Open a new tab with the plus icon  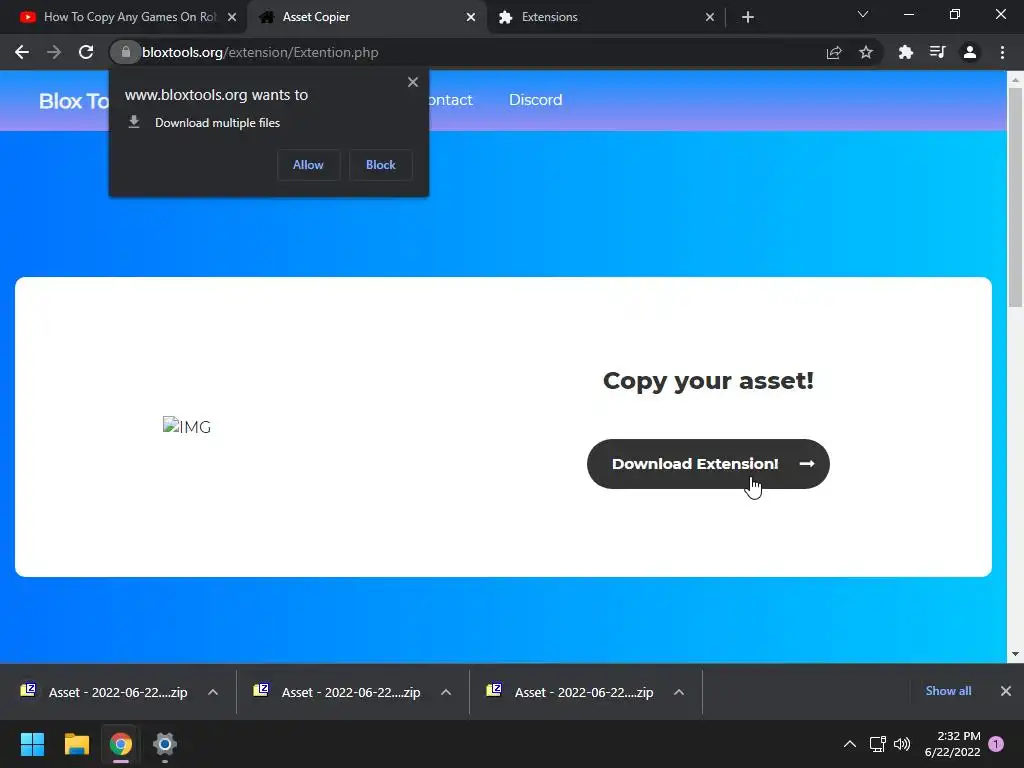tap(748, 17)
